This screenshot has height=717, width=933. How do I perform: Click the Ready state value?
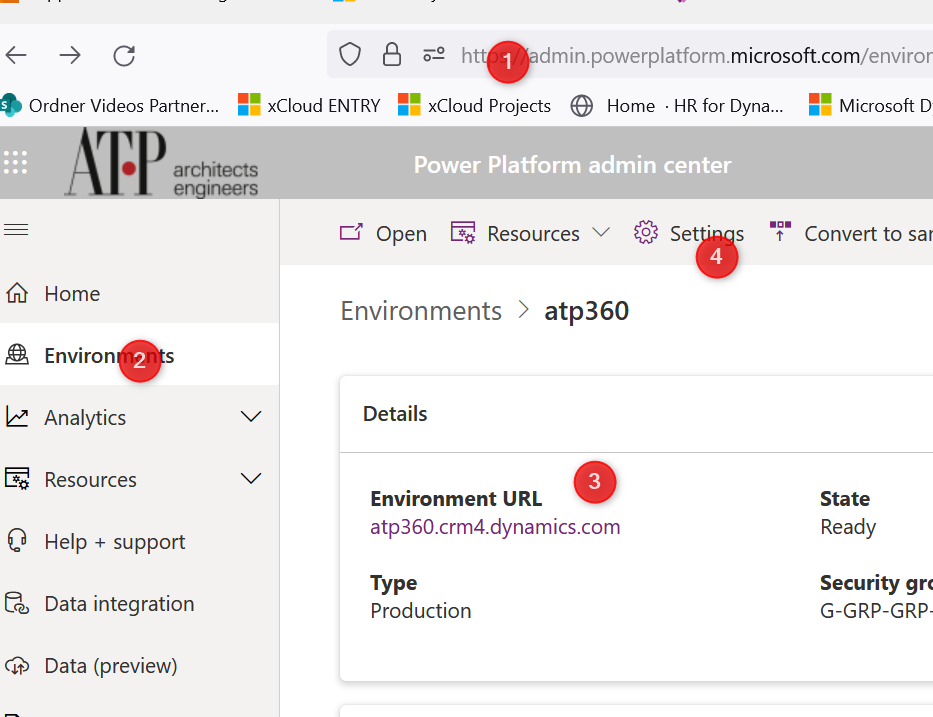(848, 527)
